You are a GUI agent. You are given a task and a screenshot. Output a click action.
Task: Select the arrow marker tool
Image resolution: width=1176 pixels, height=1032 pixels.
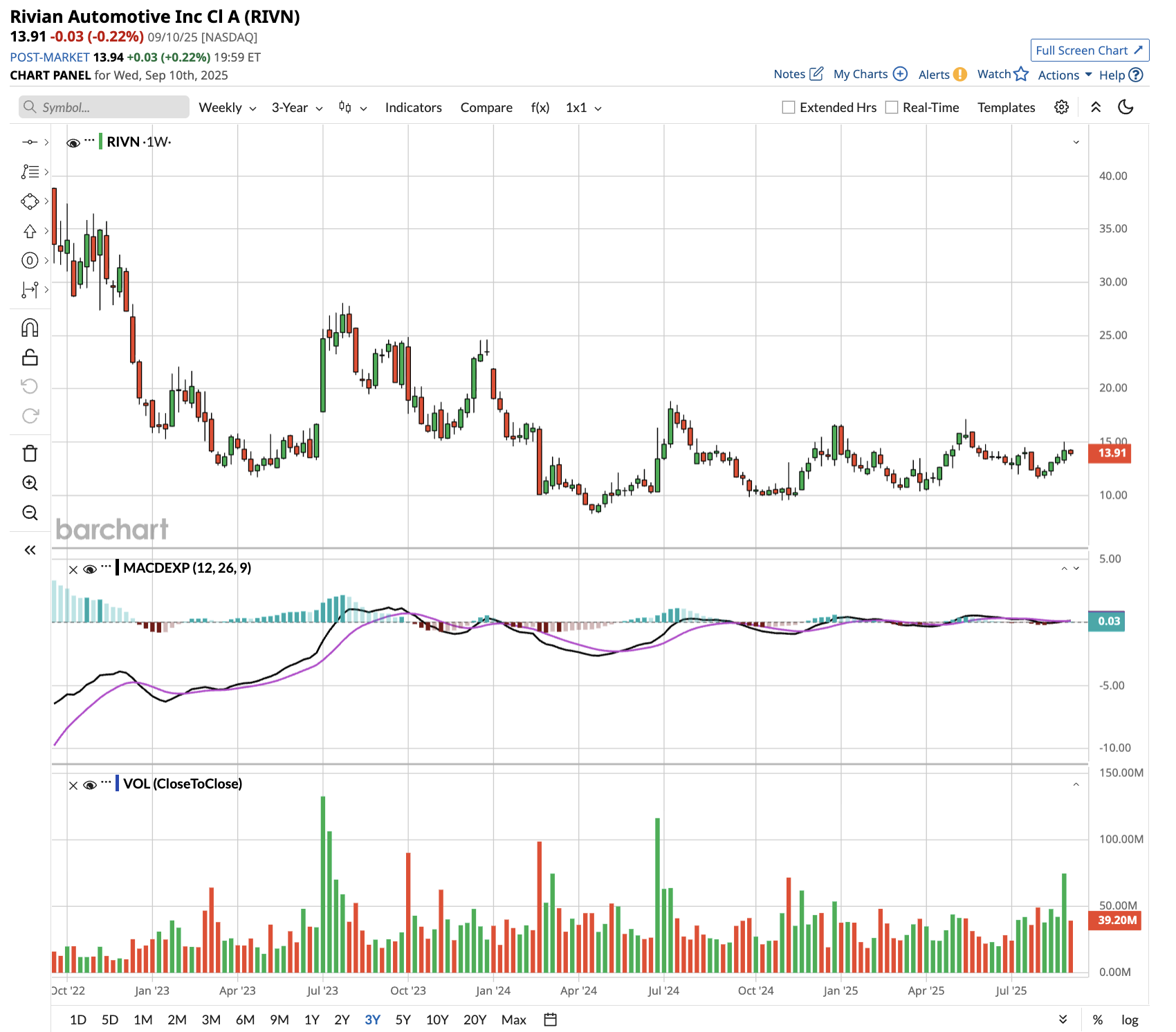tap(30, 231)
